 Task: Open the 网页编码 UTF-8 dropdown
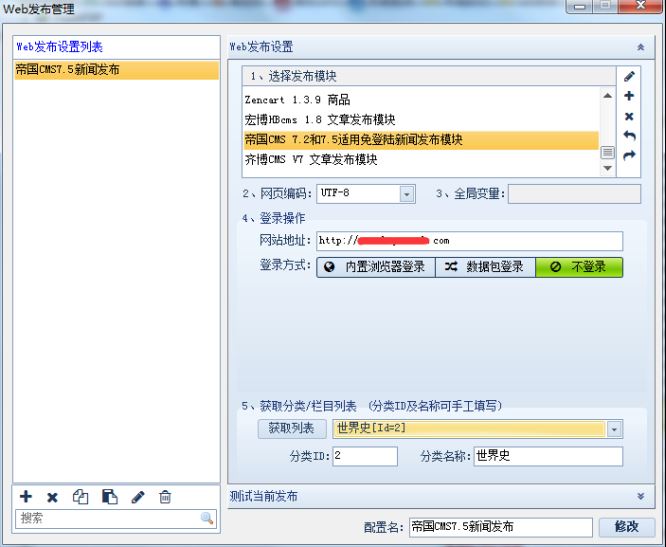pos(407,194)
